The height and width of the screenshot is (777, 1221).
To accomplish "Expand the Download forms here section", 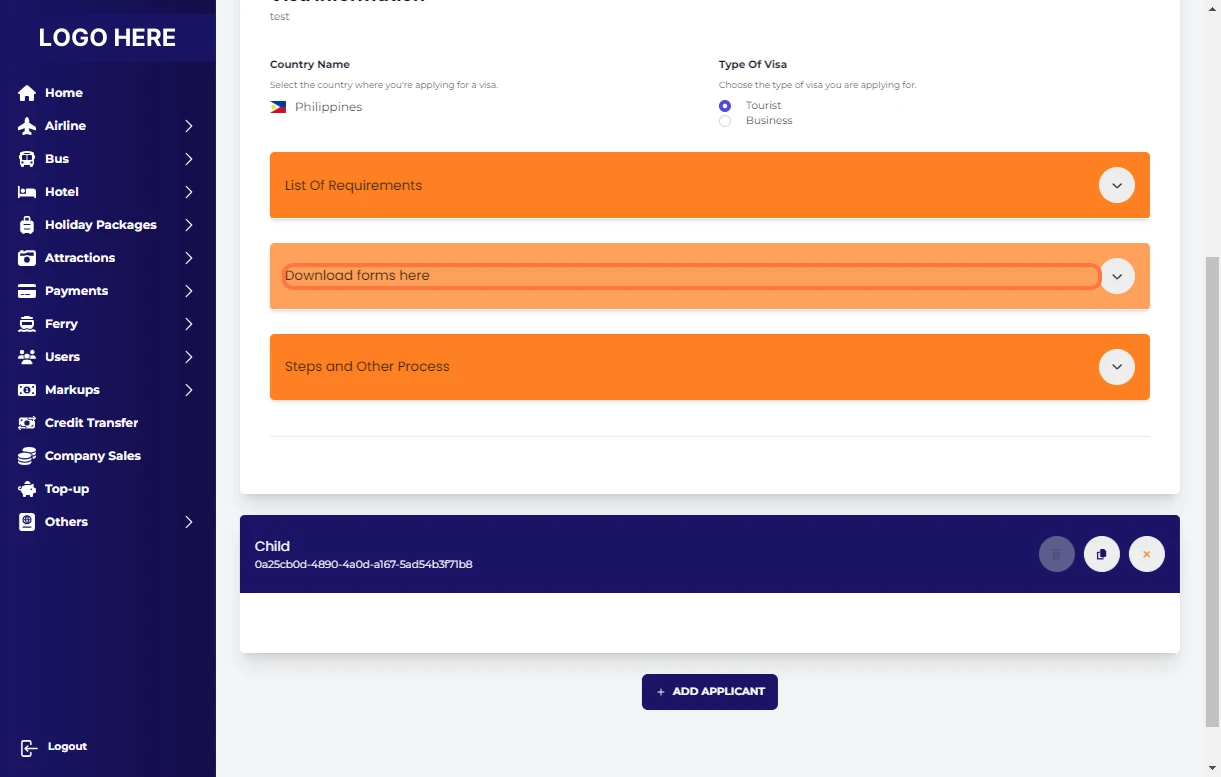I will click(1116, 276).
